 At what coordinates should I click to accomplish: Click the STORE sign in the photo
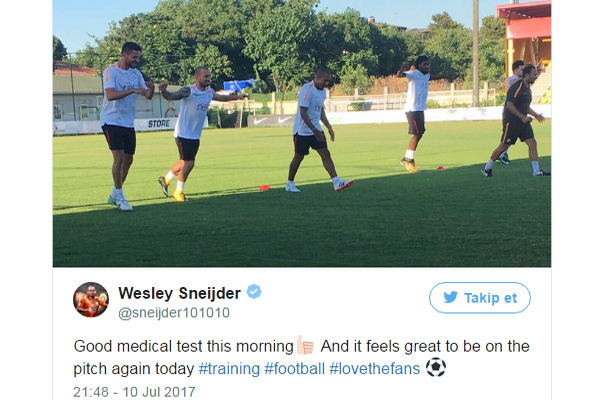coord(159,124)
